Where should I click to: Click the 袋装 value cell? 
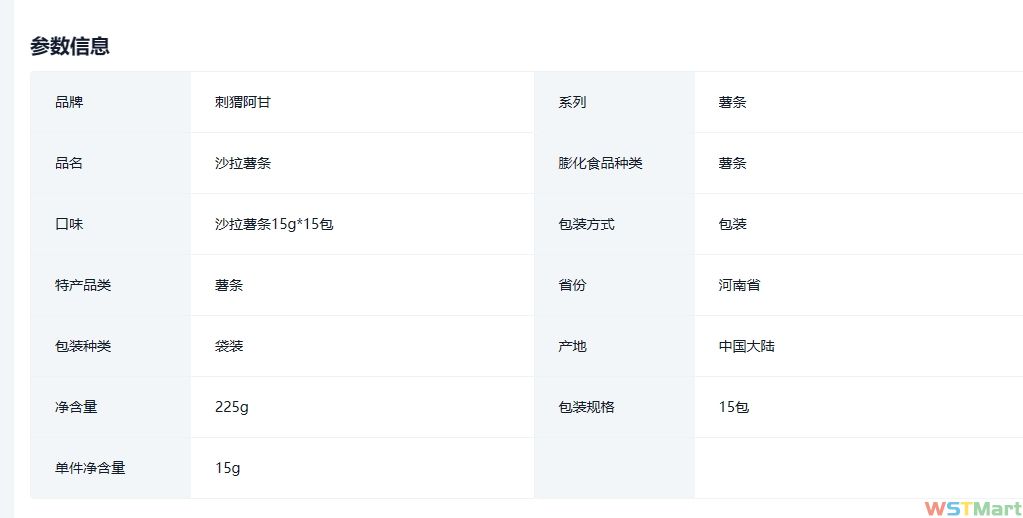[x=229, y=346]
